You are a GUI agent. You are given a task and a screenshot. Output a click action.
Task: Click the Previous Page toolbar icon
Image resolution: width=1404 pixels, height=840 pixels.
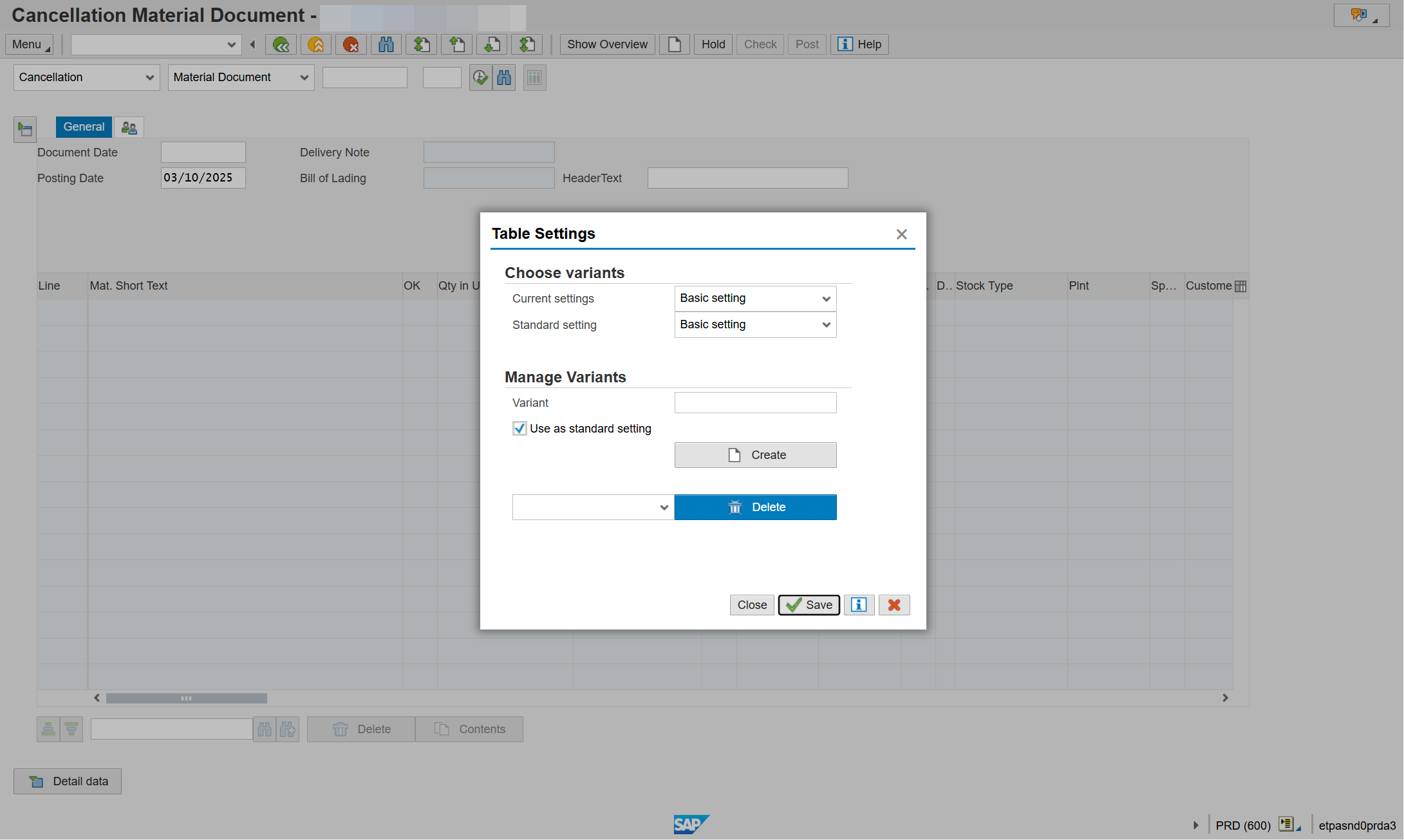tap(457, 44)
